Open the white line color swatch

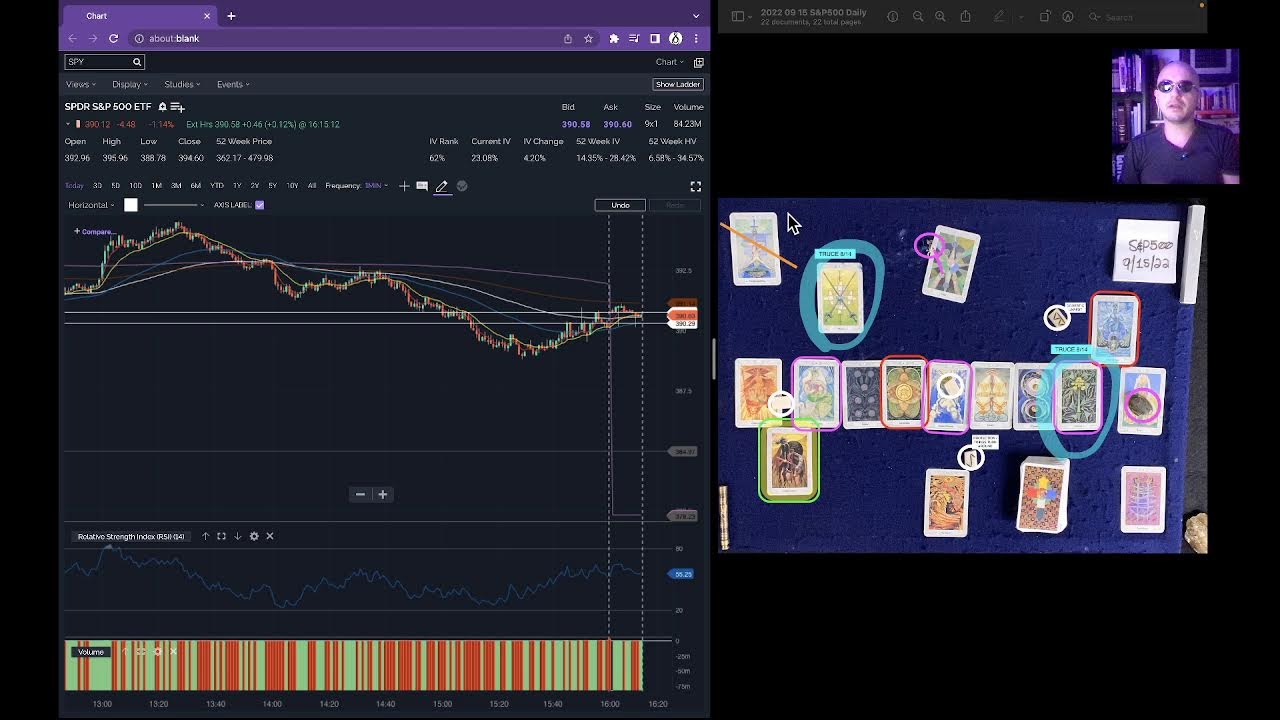pyautogui.click(x=130, y=205)
